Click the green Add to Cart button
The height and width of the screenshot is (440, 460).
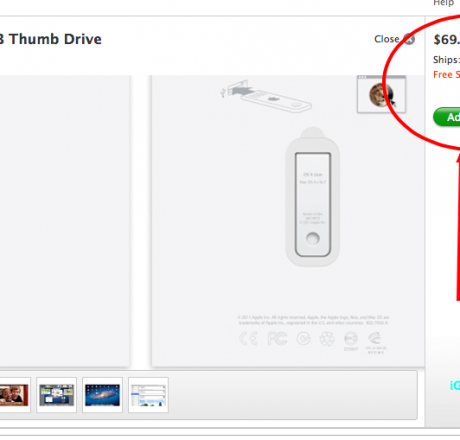[447, 117]
